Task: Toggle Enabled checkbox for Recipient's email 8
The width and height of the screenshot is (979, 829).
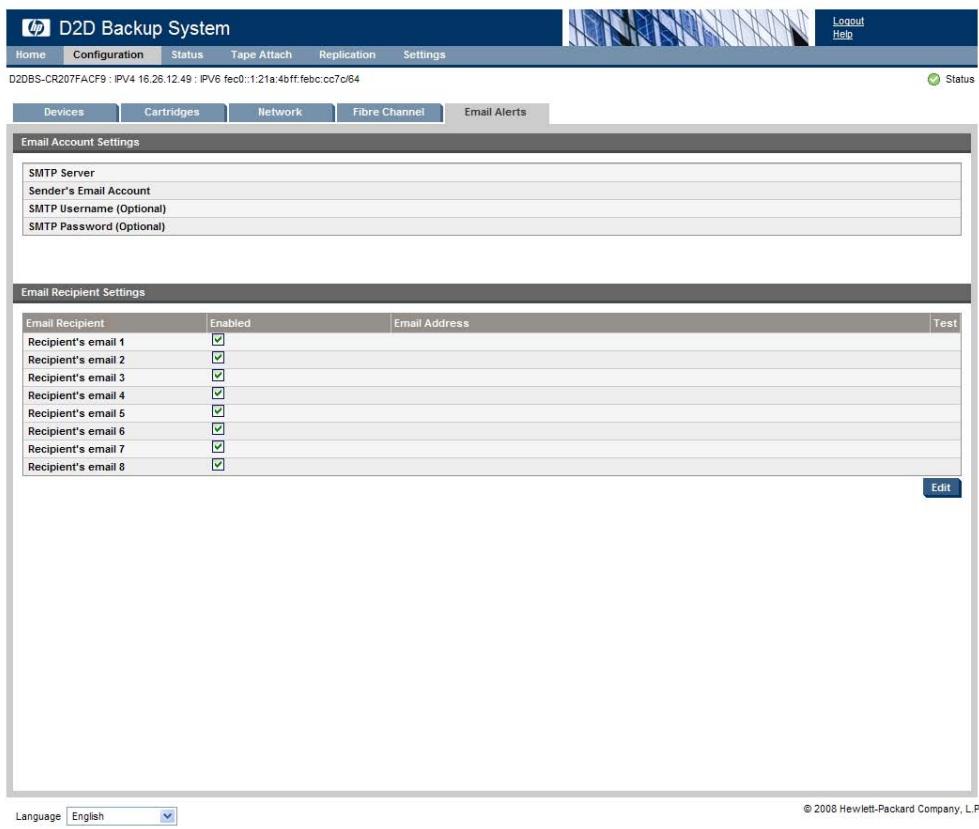Action: tap(218, 464)
